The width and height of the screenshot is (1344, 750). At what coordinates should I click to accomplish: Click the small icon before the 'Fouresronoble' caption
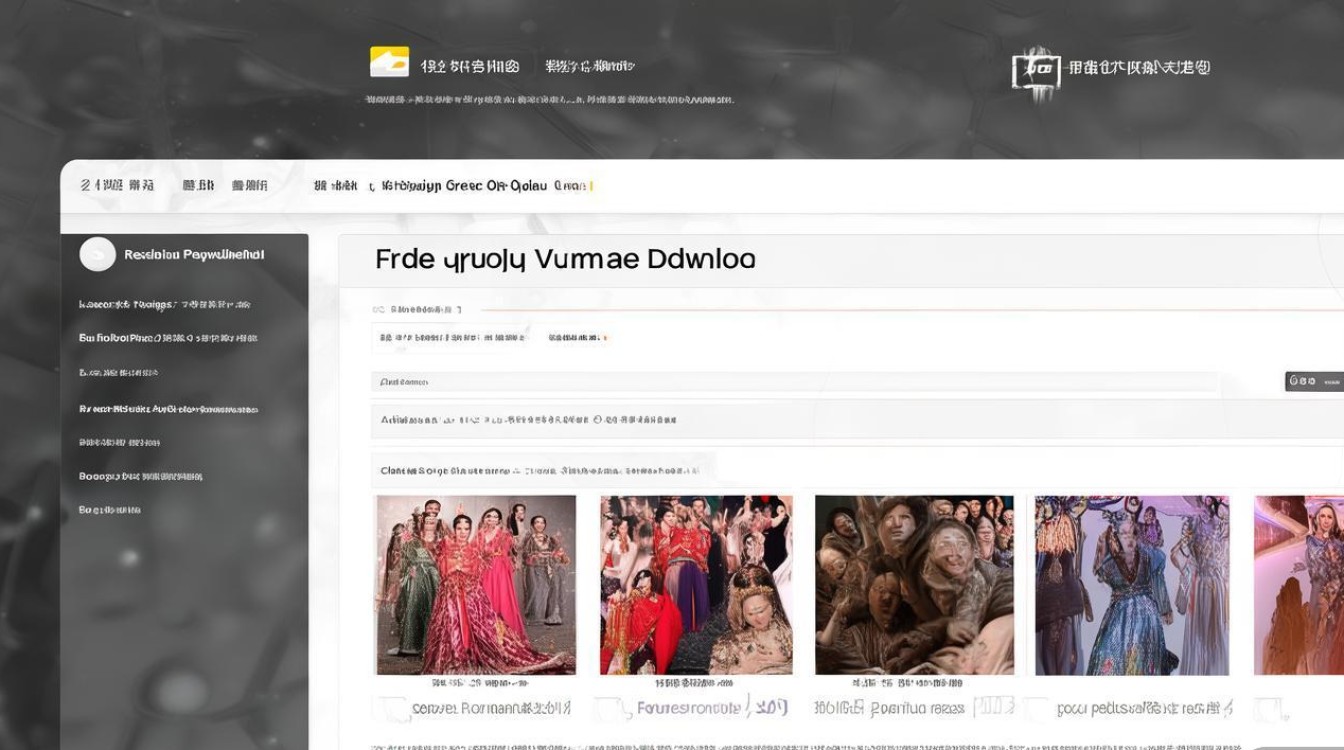click(x=611, y=709)
